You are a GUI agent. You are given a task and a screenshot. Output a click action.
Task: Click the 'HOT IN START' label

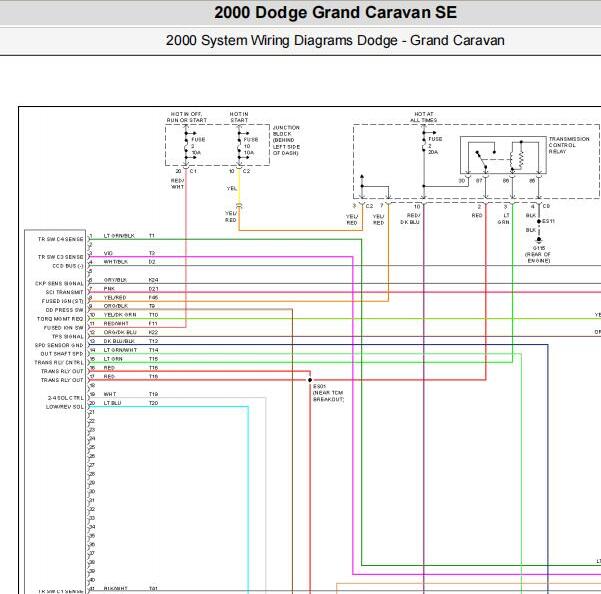[x=239, y=117]
